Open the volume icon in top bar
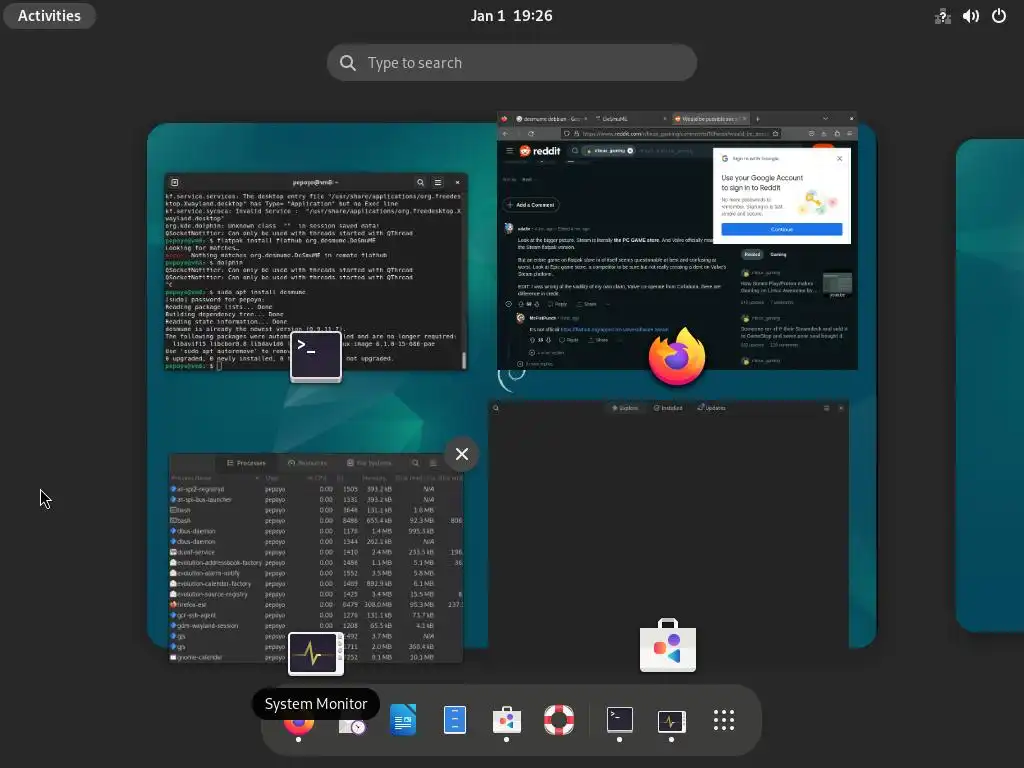Image resolution: width=1024 pixels, height=768 pixels. [970, 16]
